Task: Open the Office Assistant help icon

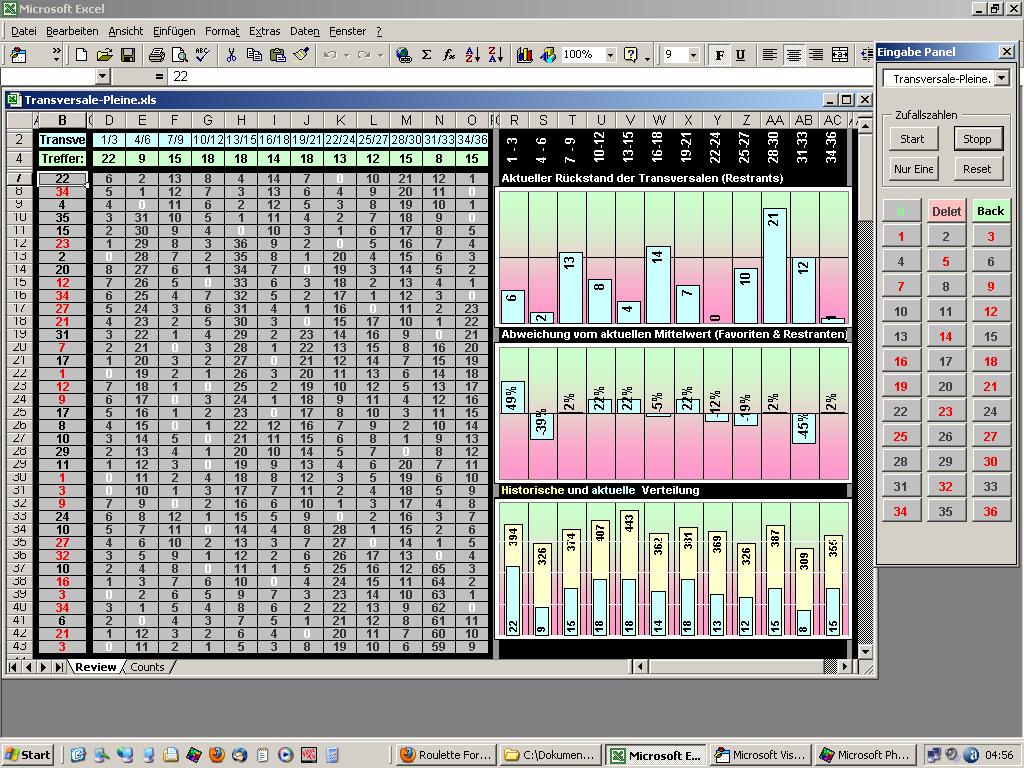Action: tap(630, 55)
